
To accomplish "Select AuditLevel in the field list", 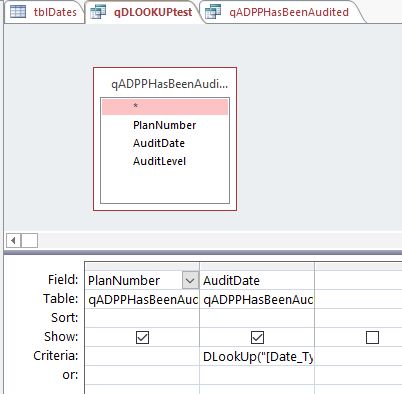I will (x=160, y=161).
